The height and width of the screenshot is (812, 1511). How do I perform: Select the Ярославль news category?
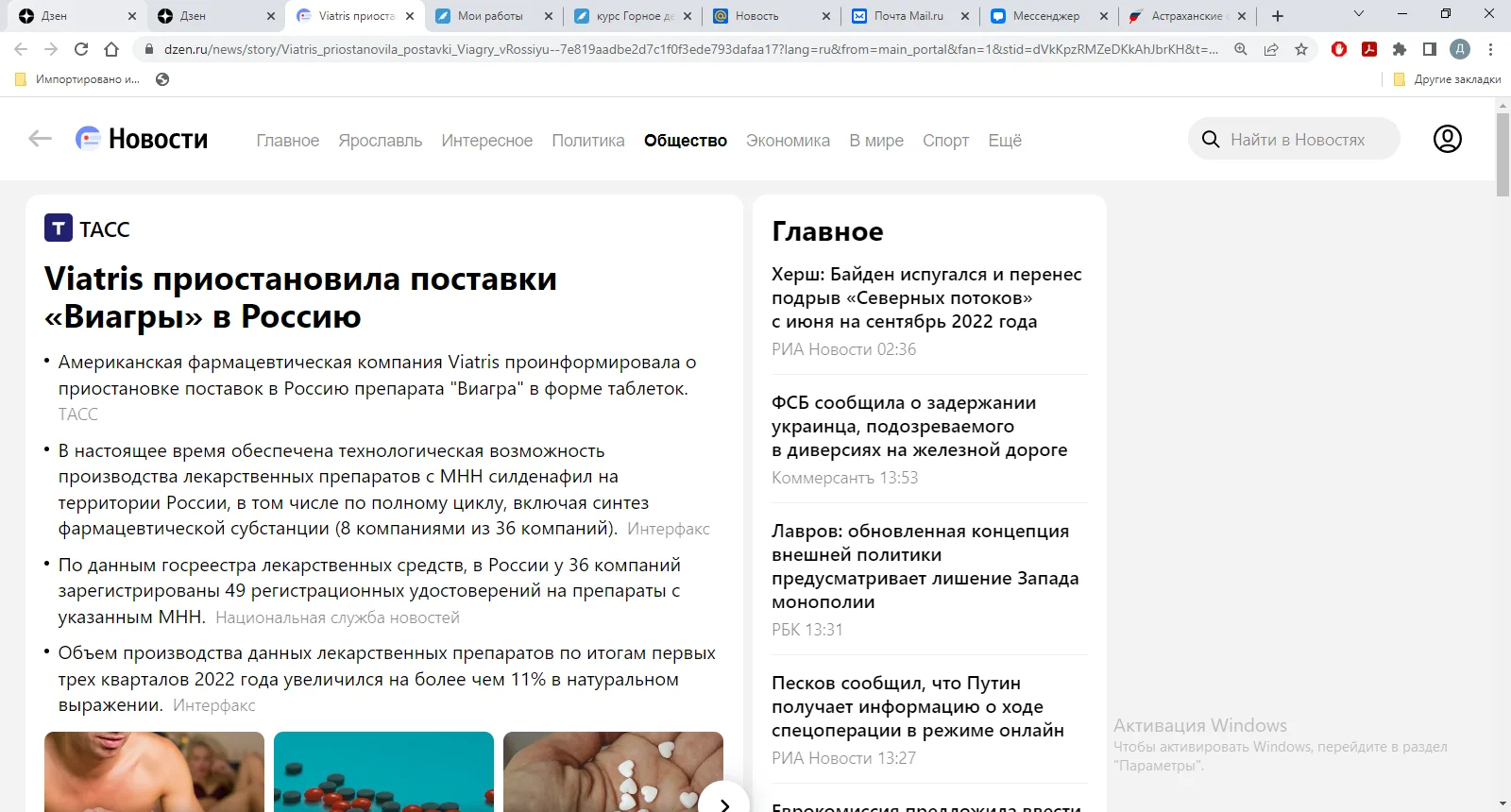[381, 141]
